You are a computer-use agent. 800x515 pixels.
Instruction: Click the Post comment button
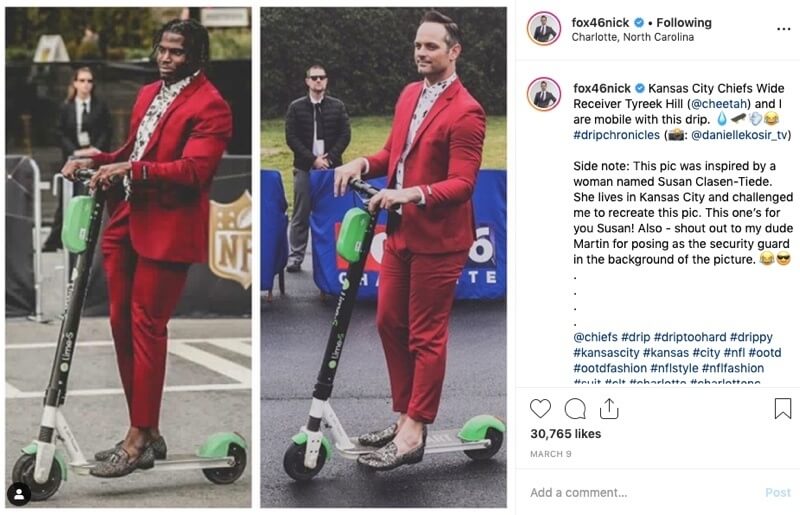[778, 493]
